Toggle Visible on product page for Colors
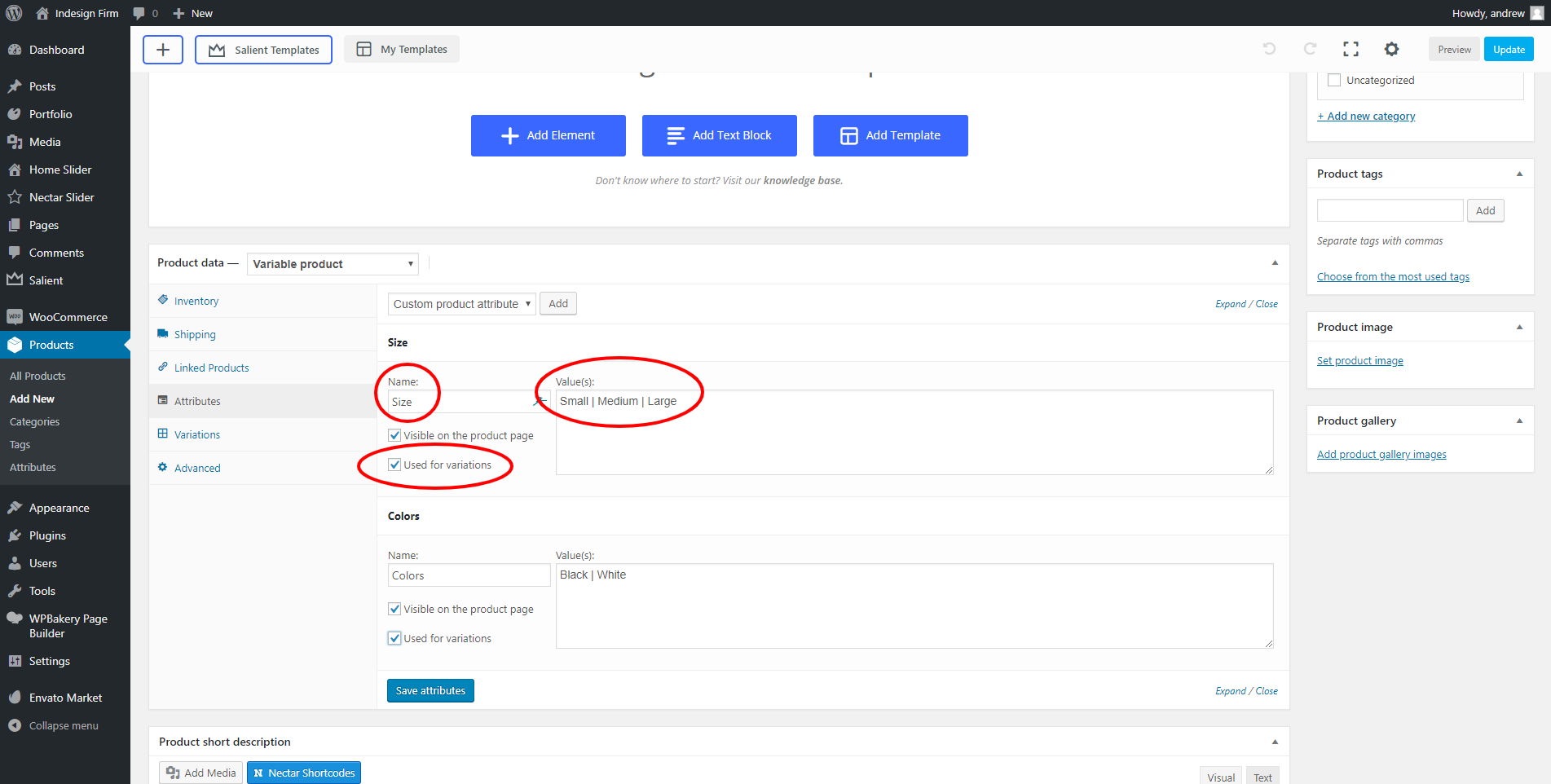 [x=394, y=609]
